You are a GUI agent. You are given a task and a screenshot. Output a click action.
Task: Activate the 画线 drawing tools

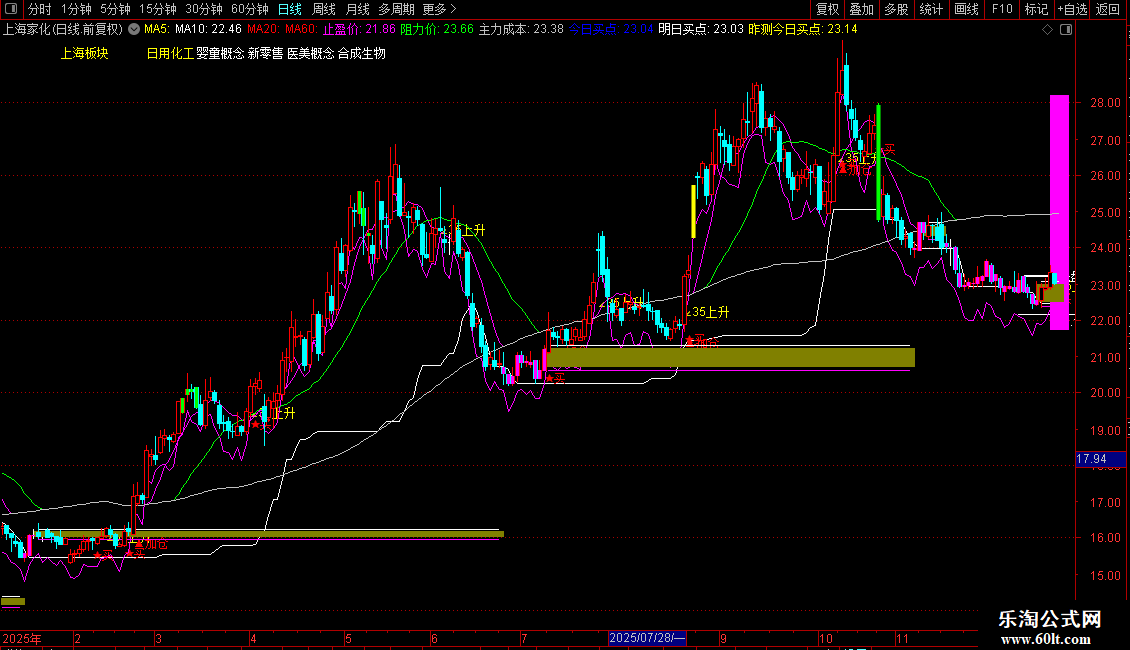click(966, 9)
